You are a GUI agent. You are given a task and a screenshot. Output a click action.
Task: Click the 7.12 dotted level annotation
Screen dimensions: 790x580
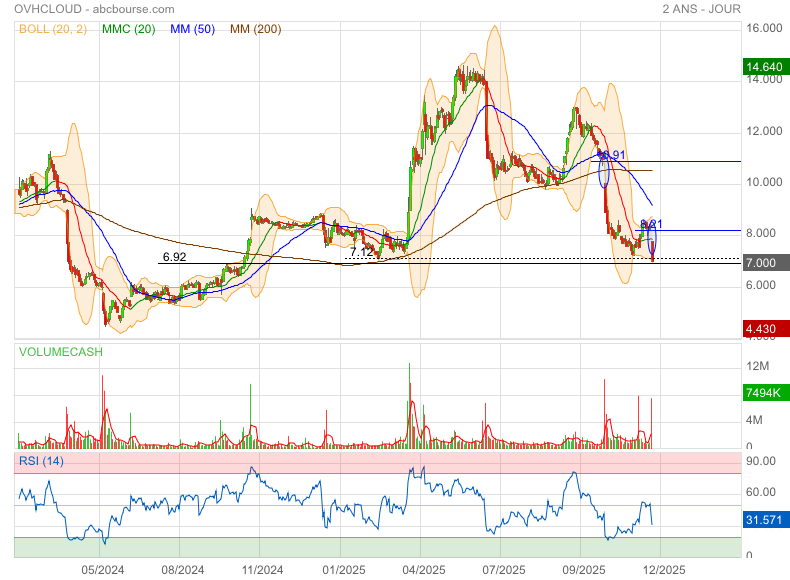click(361, 253)
